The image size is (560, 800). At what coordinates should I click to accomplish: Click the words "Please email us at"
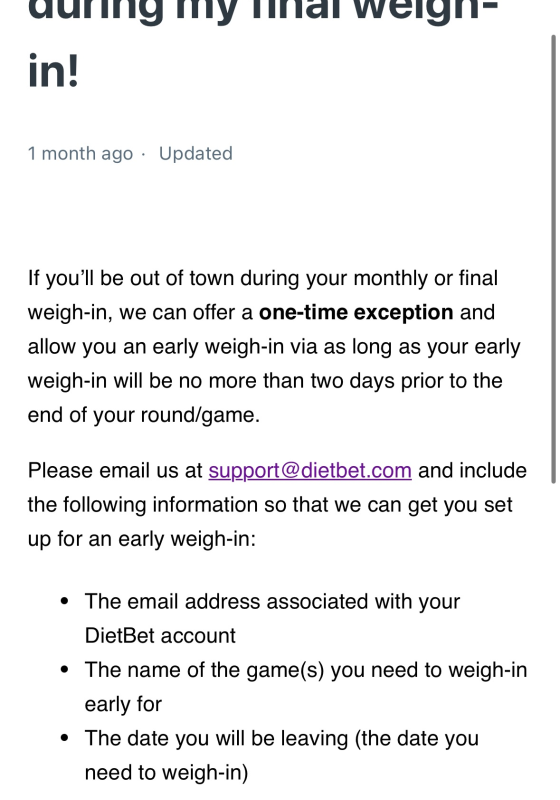[x=115, y=470]
